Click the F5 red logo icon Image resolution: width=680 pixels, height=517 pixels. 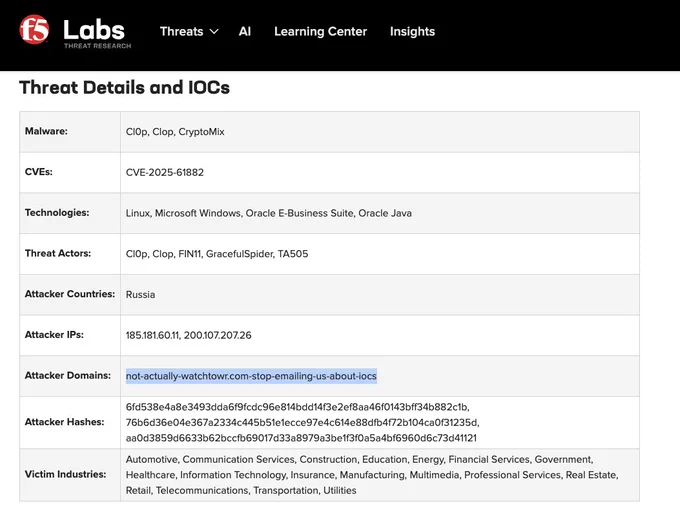click(34, 29)
